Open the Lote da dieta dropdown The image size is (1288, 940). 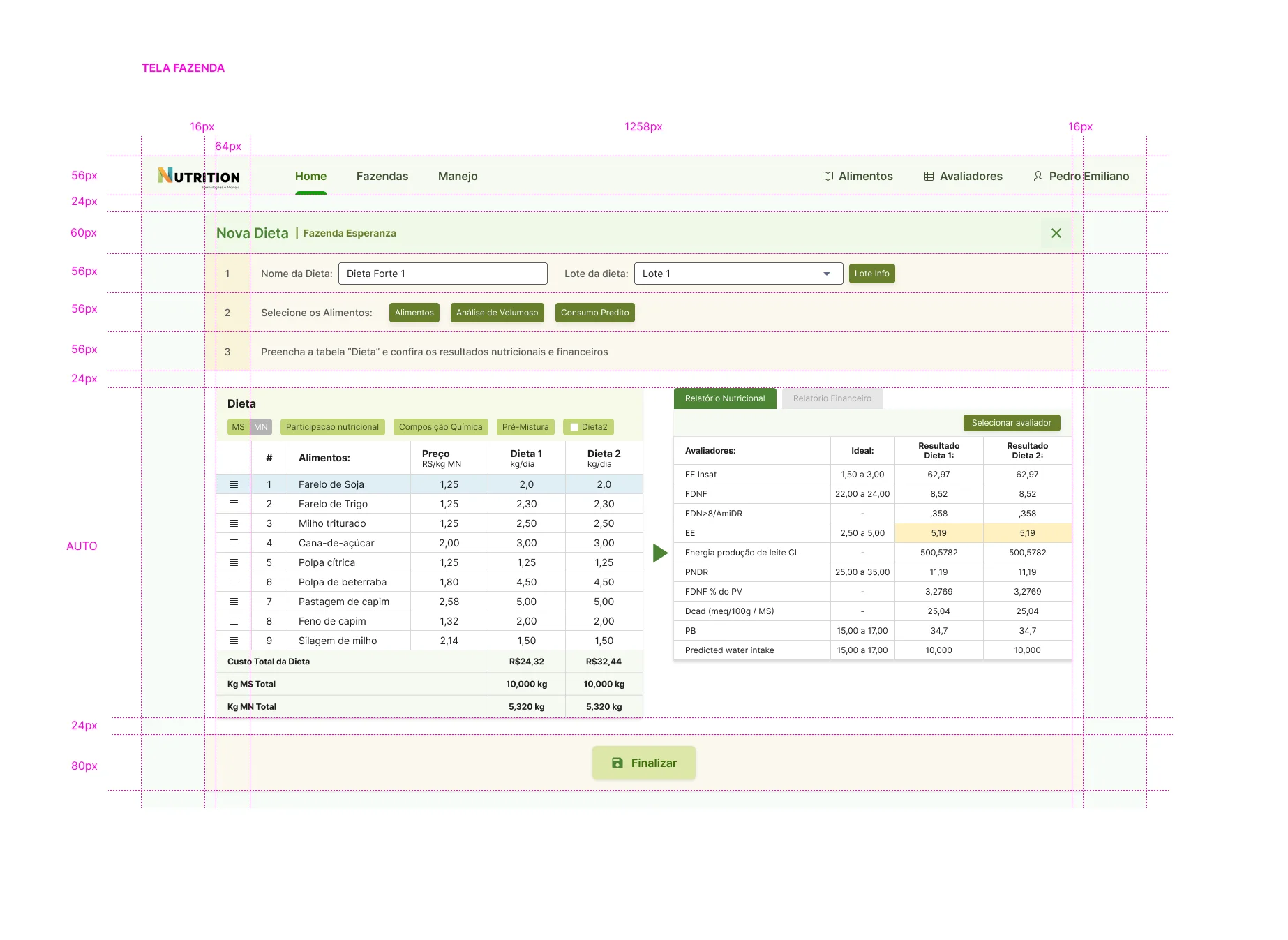[739, 274]
